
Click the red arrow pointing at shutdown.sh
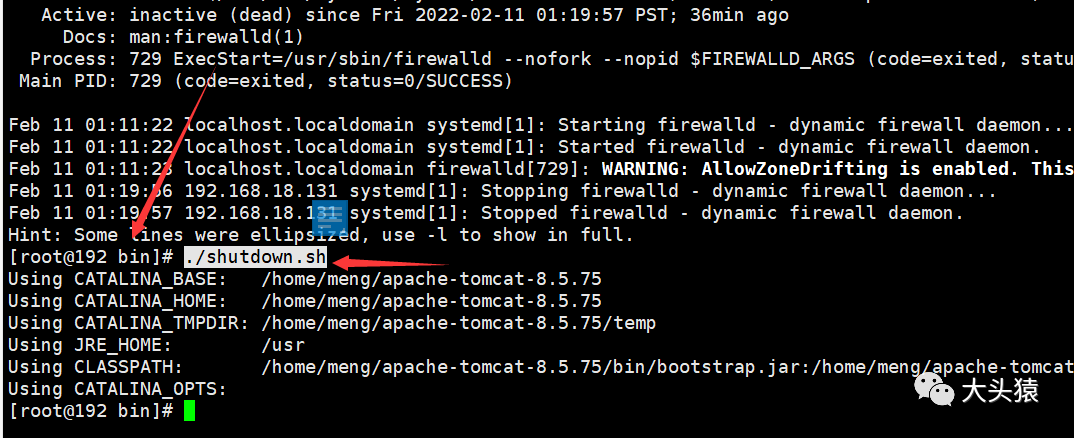389,262
